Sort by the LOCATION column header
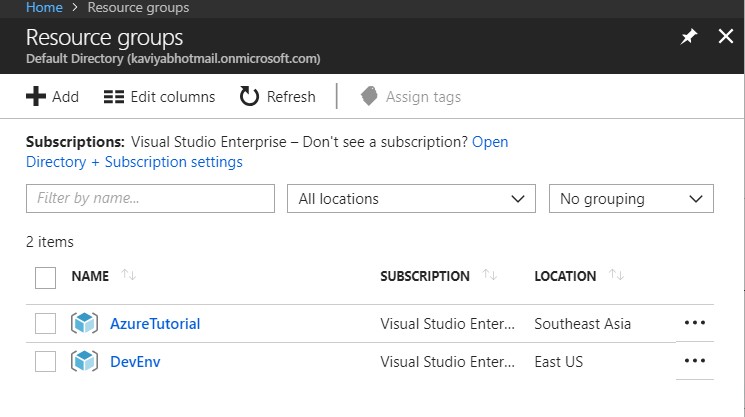The height and width of the screenshot is (417, 745). click(565, 276)
